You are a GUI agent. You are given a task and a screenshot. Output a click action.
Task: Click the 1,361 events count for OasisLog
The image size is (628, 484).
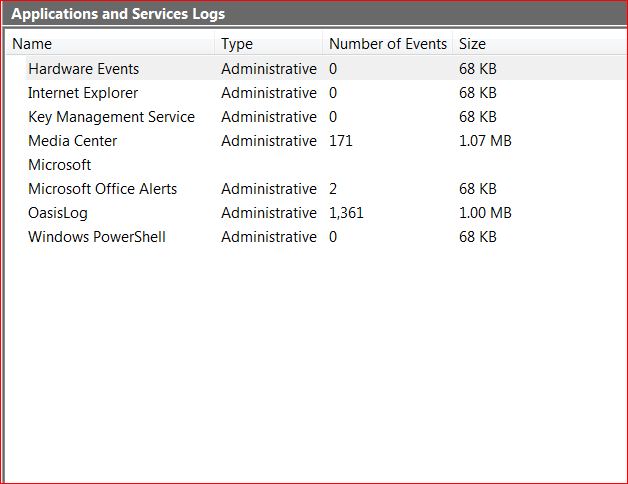(x=346, y=213)
